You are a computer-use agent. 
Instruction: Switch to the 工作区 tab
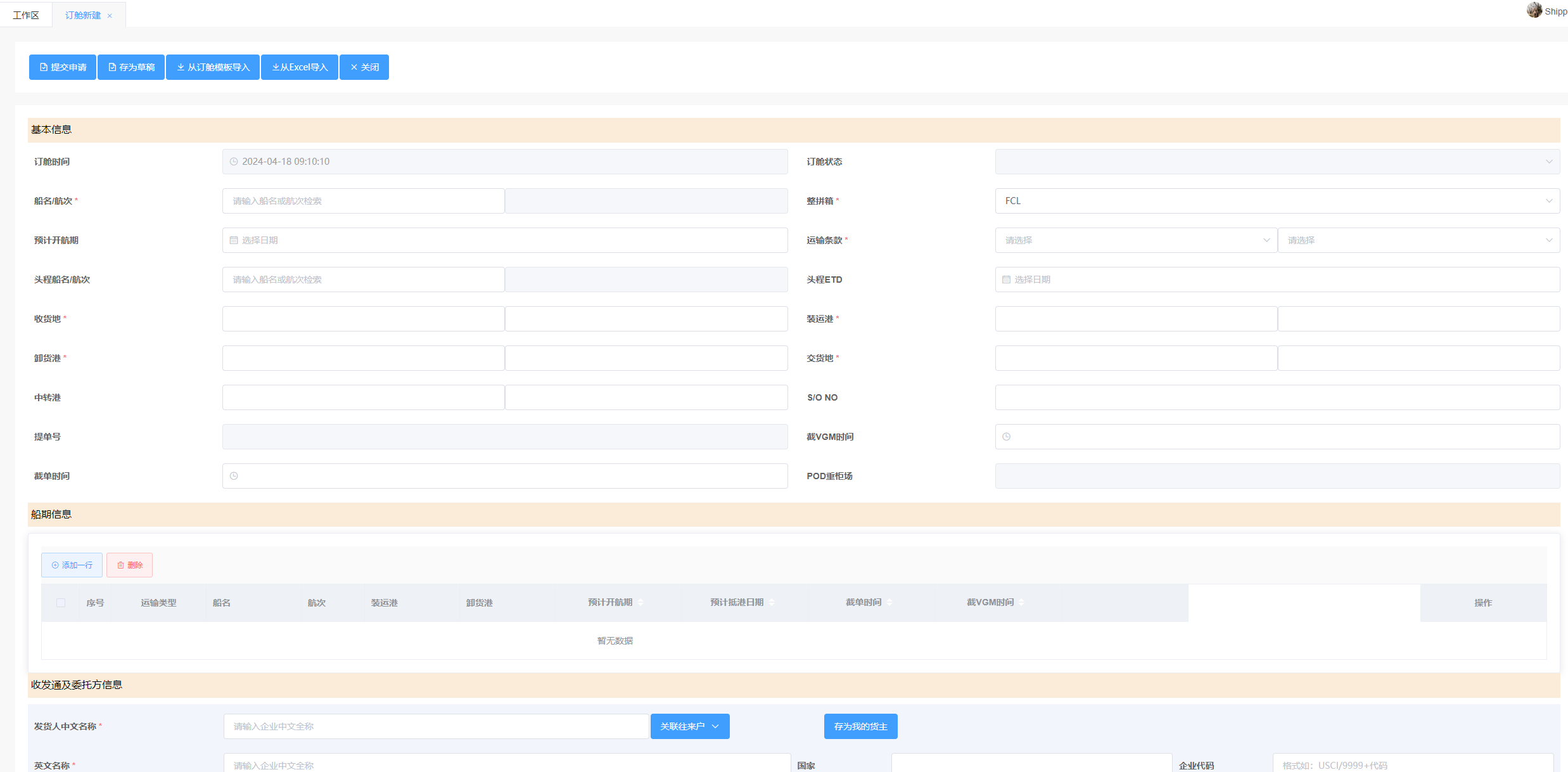tap(26, 15)
